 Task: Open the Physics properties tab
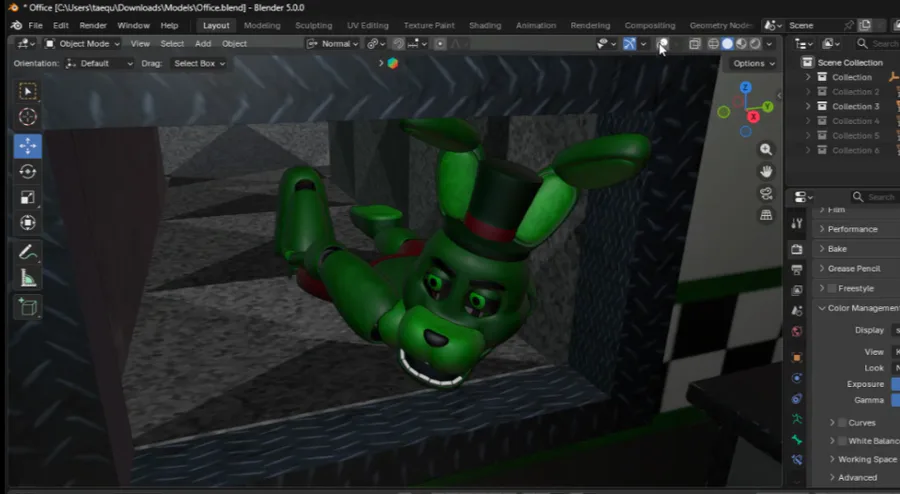pyautogui.click(x=797, y=378)
